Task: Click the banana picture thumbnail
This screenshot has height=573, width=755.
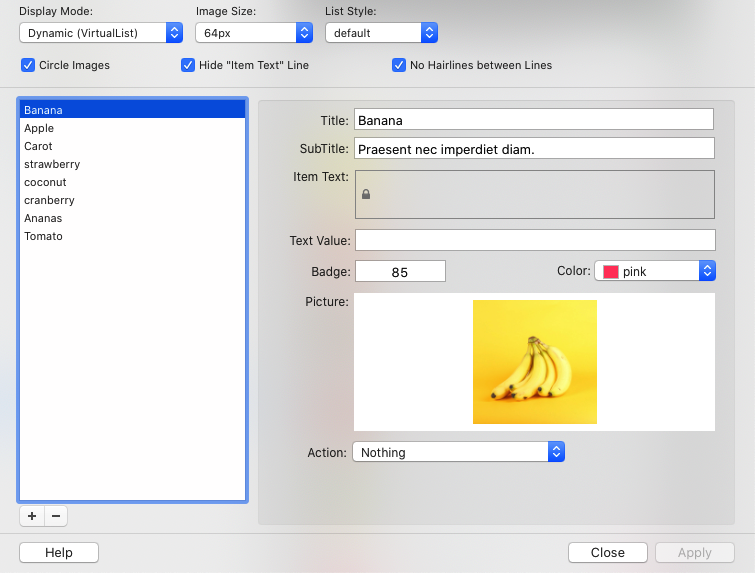Action: click(535, 362)
